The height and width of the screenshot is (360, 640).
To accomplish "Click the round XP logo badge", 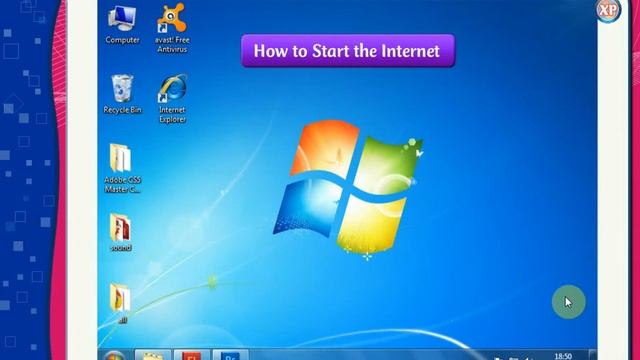I will 608,10.
